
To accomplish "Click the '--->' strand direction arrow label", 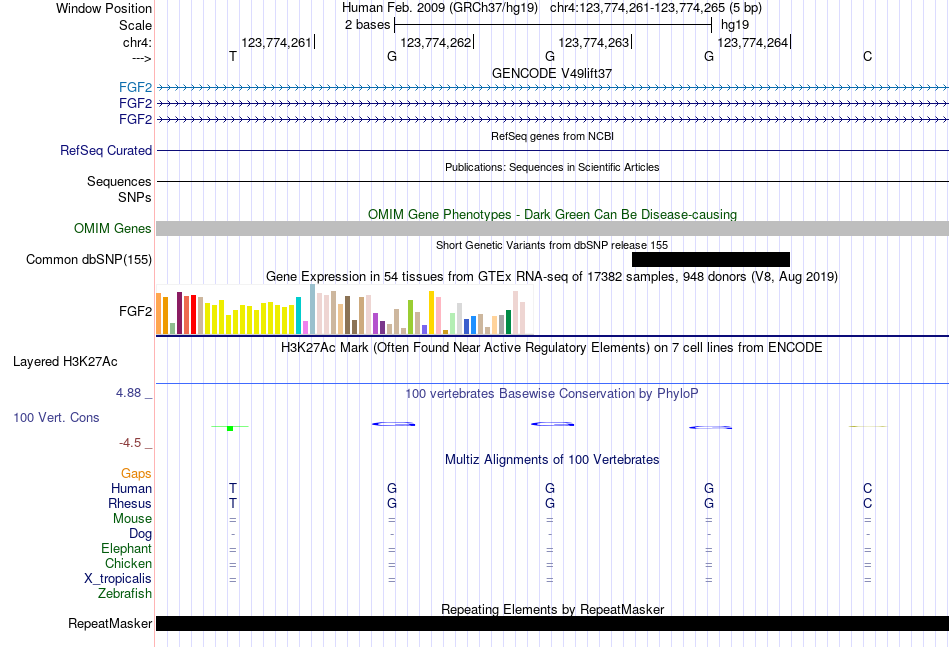I will pos(142,58).
